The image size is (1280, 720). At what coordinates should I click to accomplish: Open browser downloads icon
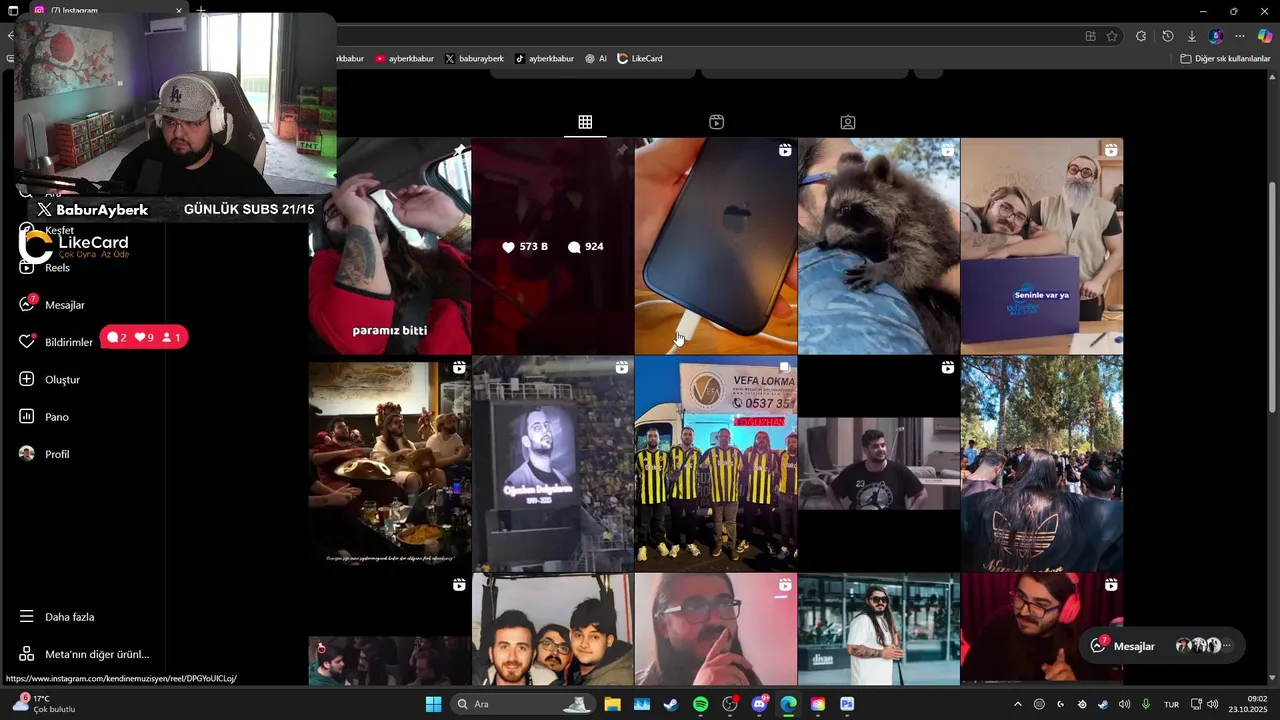coord(1191,36)
